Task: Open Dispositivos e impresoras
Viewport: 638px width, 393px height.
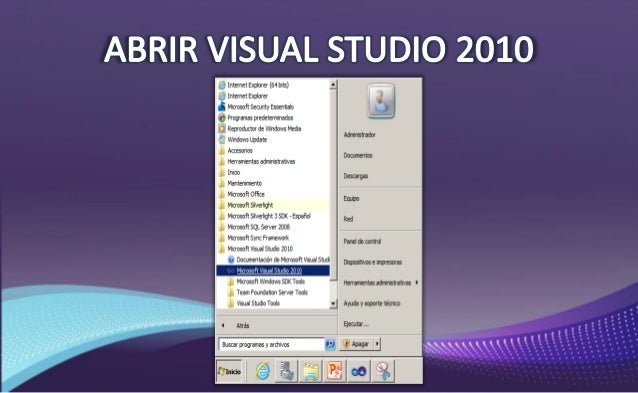Action: [373, 262]
